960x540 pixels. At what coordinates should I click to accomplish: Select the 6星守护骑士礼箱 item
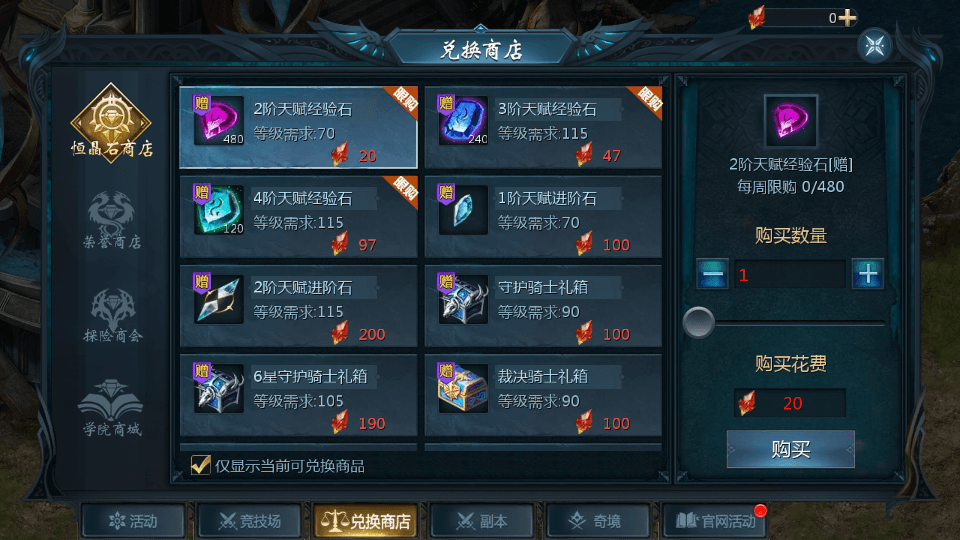point(298,395)
